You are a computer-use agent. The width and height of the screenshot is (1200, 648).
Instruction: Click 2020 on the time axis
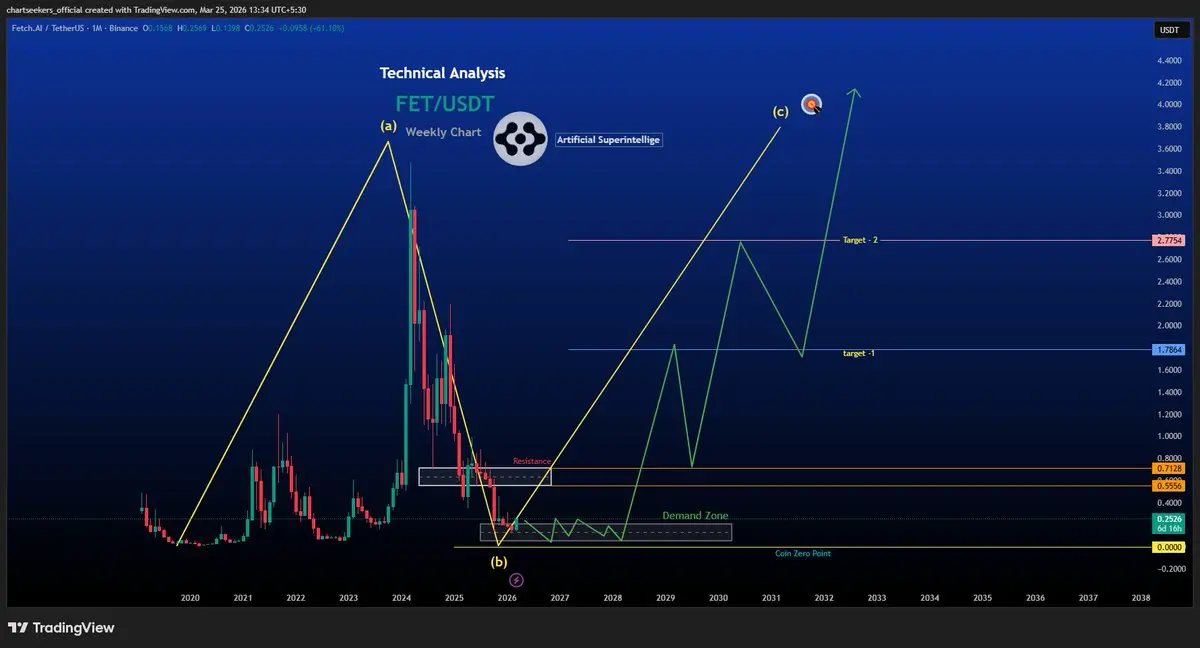[190, 597]
